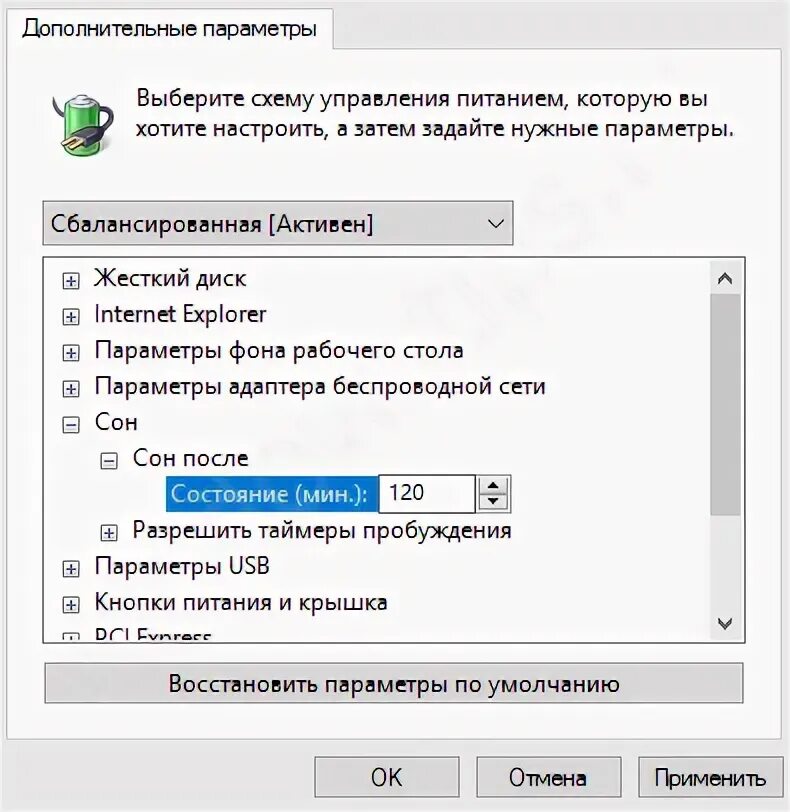The height and width of the screenshot is (812, 790).
Task: Click Восстановить параметры по умолчанию button
Action: [394, 683]
